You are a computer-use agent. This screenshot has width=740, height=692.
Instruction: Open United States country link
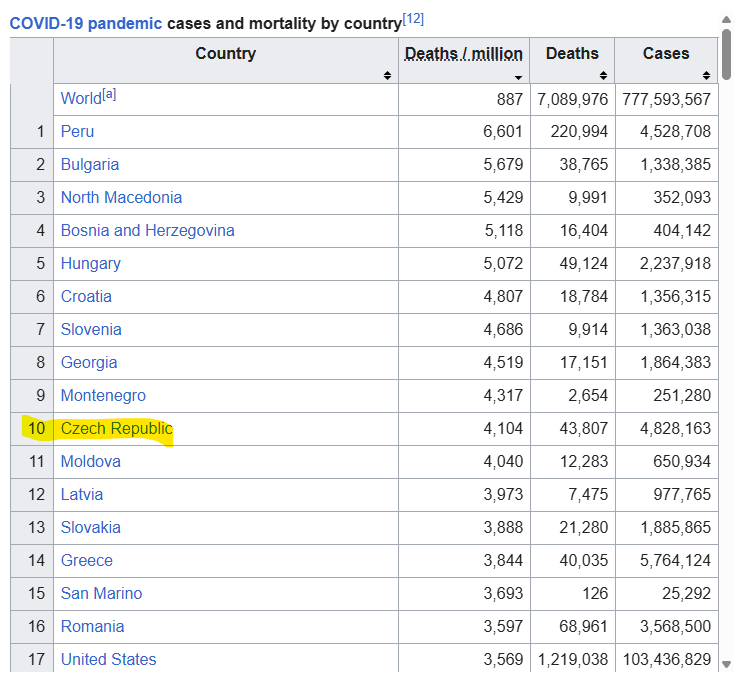click(109, 659)
